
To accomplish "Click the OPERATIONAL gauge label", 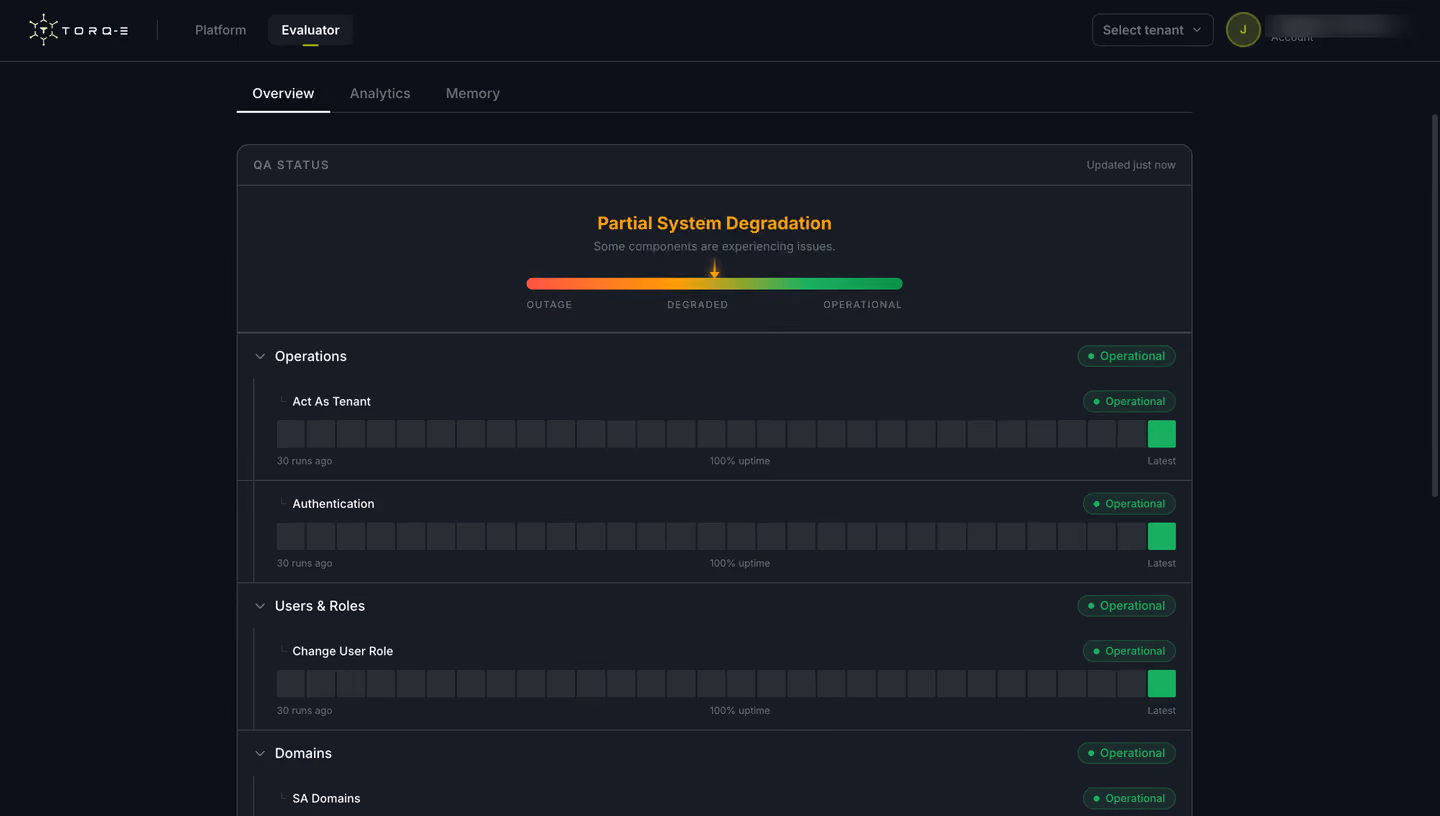I will point(862,305).
